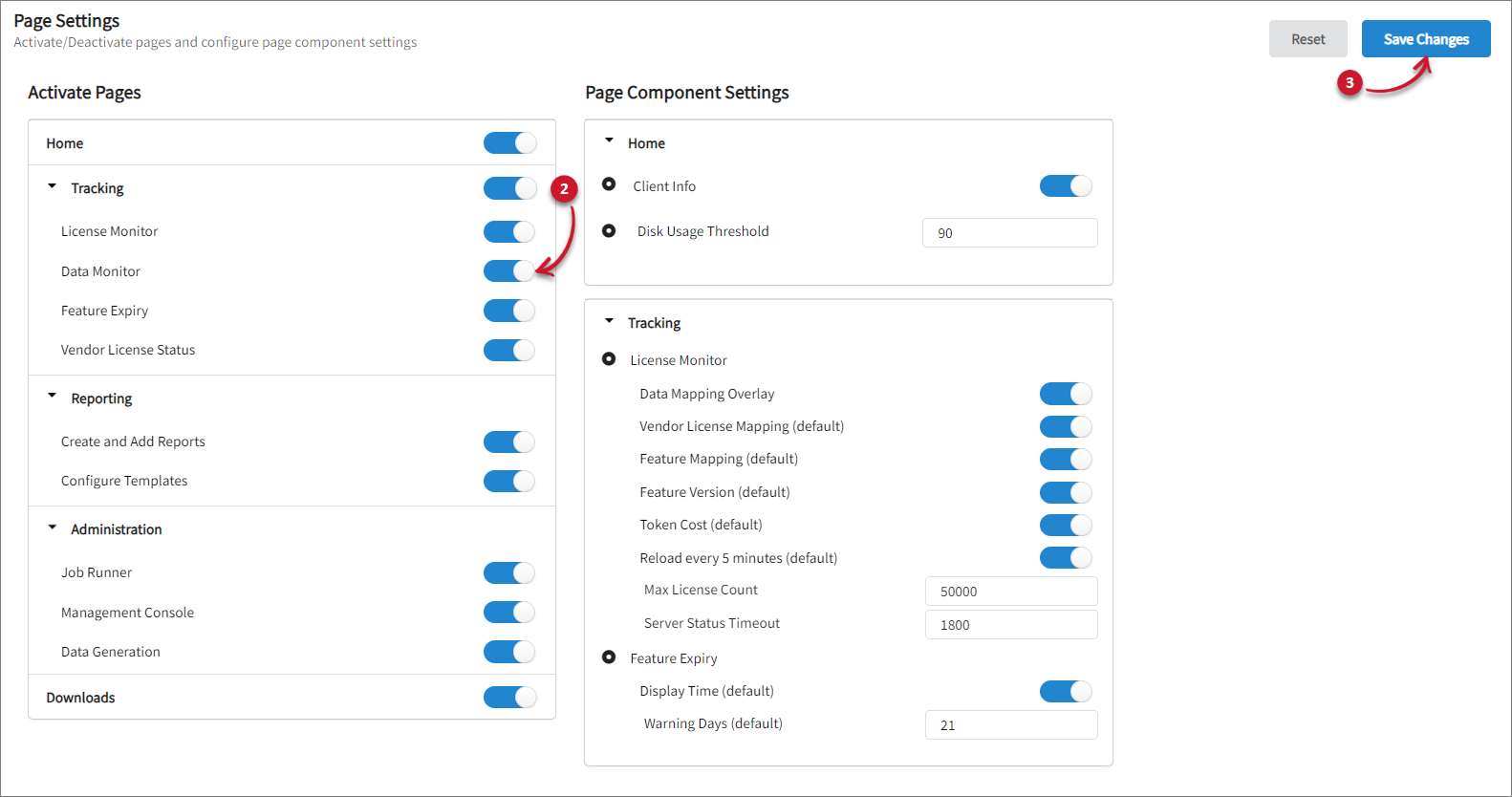This screenshot has width=1512, height=797.
Task: Click the Save Changes button
Action: [x=1425, y=39]
